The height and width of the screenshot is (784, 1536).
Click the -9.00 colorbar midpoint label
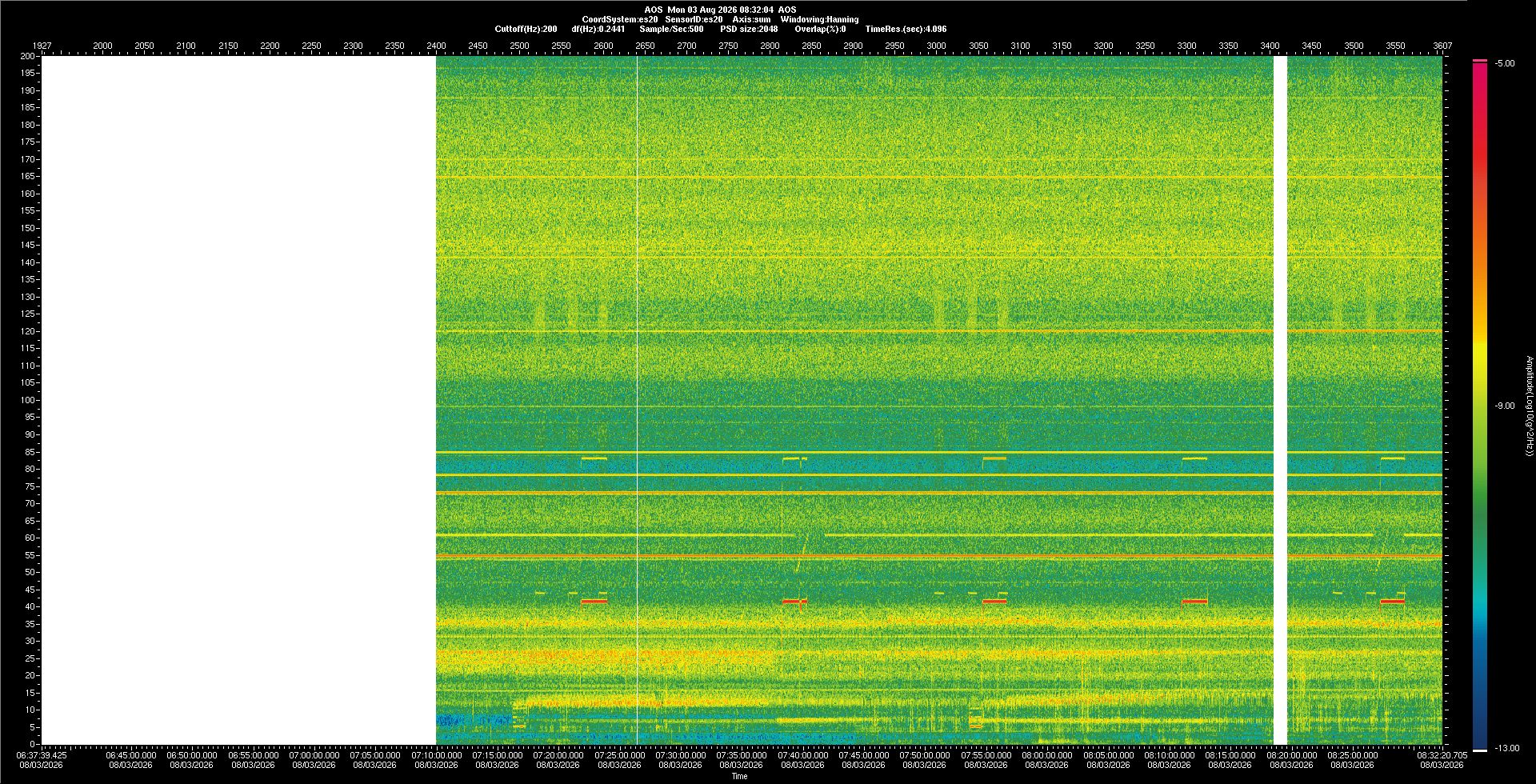[x=1505, y=406]
